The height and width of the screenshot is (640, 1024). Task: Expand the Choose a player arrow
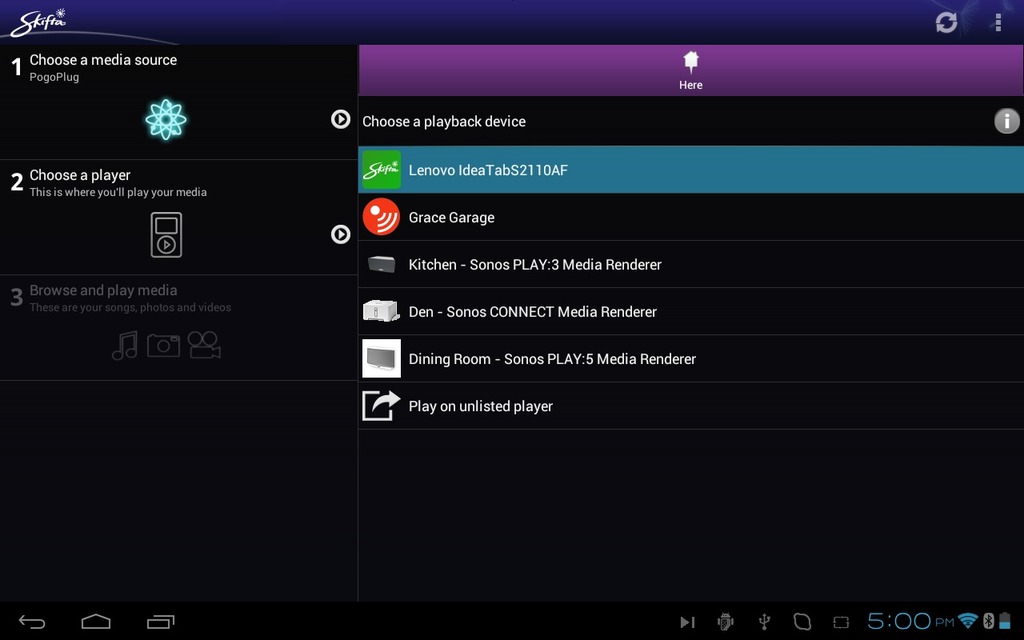click(x=340, y=234)
